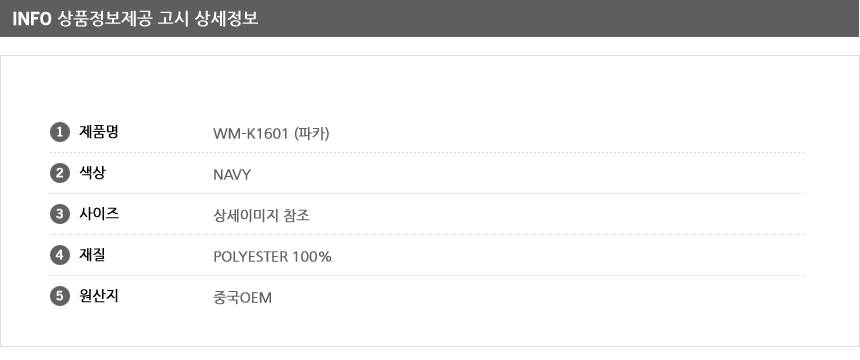Select the 사이즈 label
This screenshot has width=860, height=360.
coord(99,213)
